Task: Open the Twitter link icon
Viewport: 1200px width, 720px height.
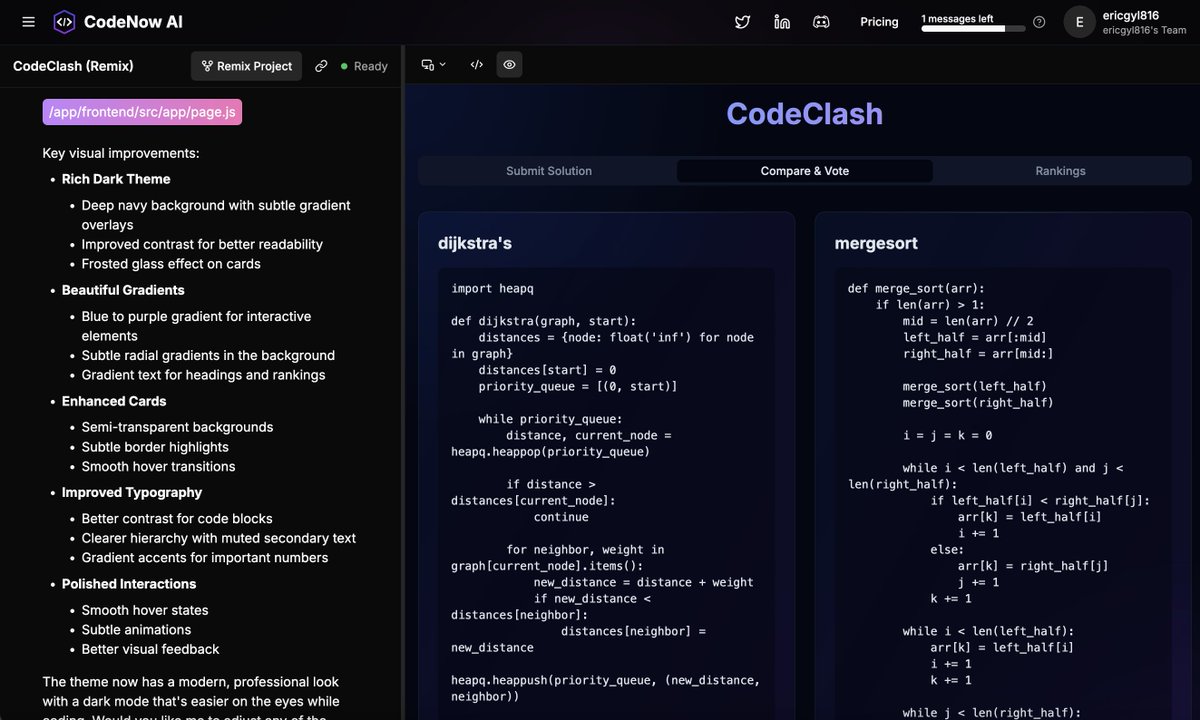Action: pos(742,22)
